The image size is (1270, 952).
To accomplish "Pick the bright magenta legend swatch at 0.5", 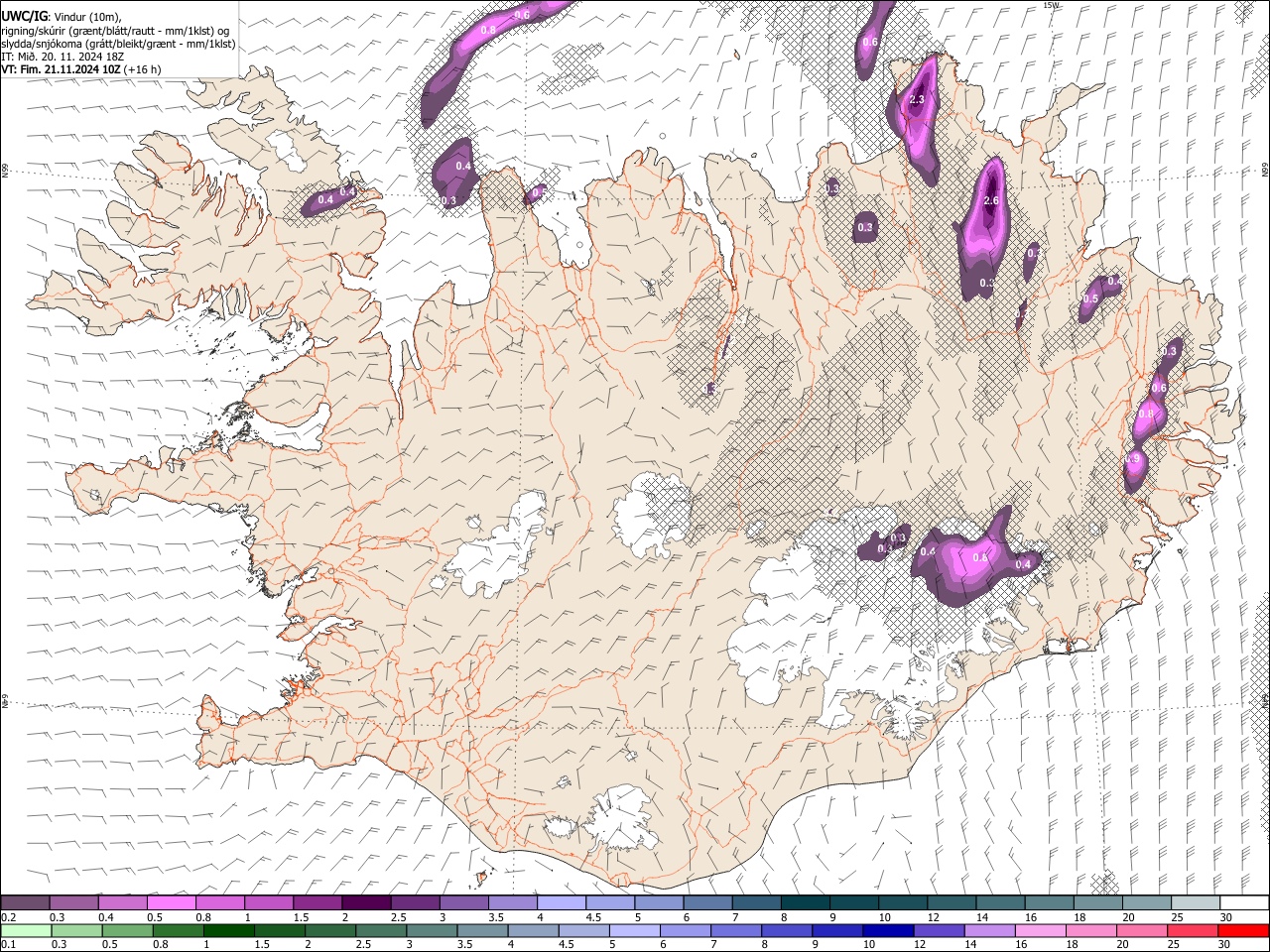I will pyautogui.click(x=171, y=902).
